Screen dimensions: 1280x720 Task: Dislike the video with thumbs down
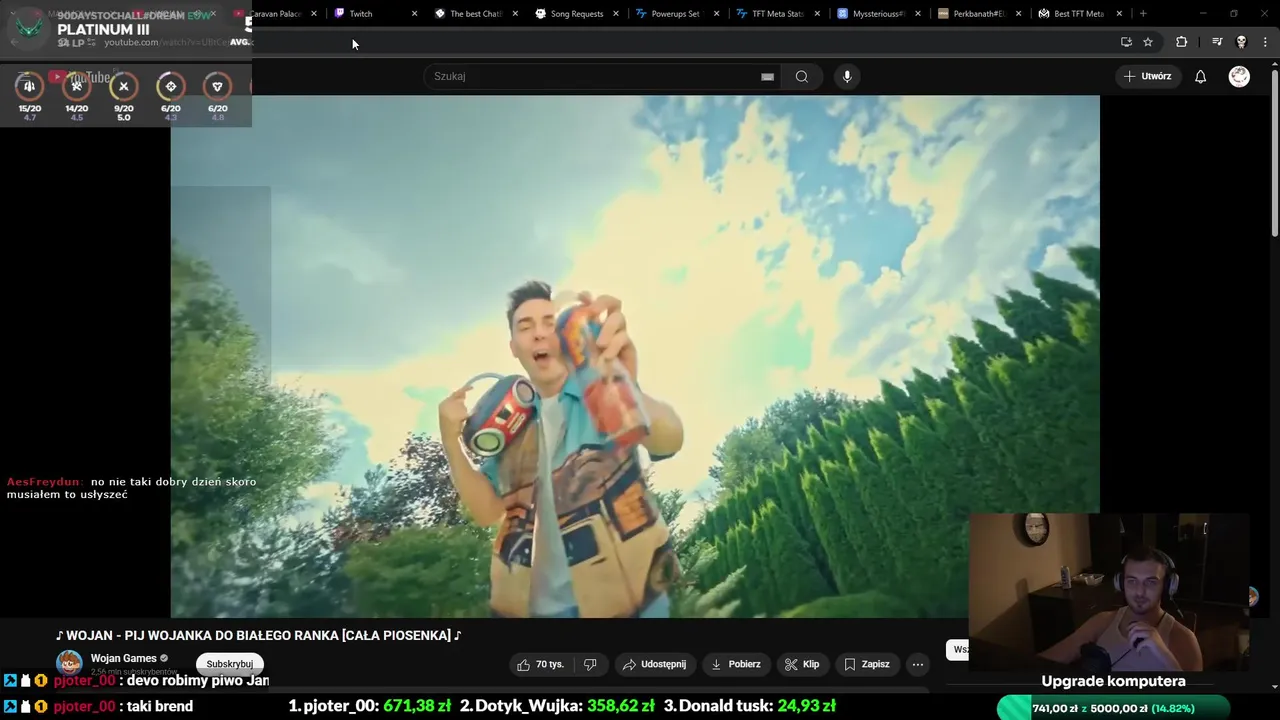[x=590, y=664]
